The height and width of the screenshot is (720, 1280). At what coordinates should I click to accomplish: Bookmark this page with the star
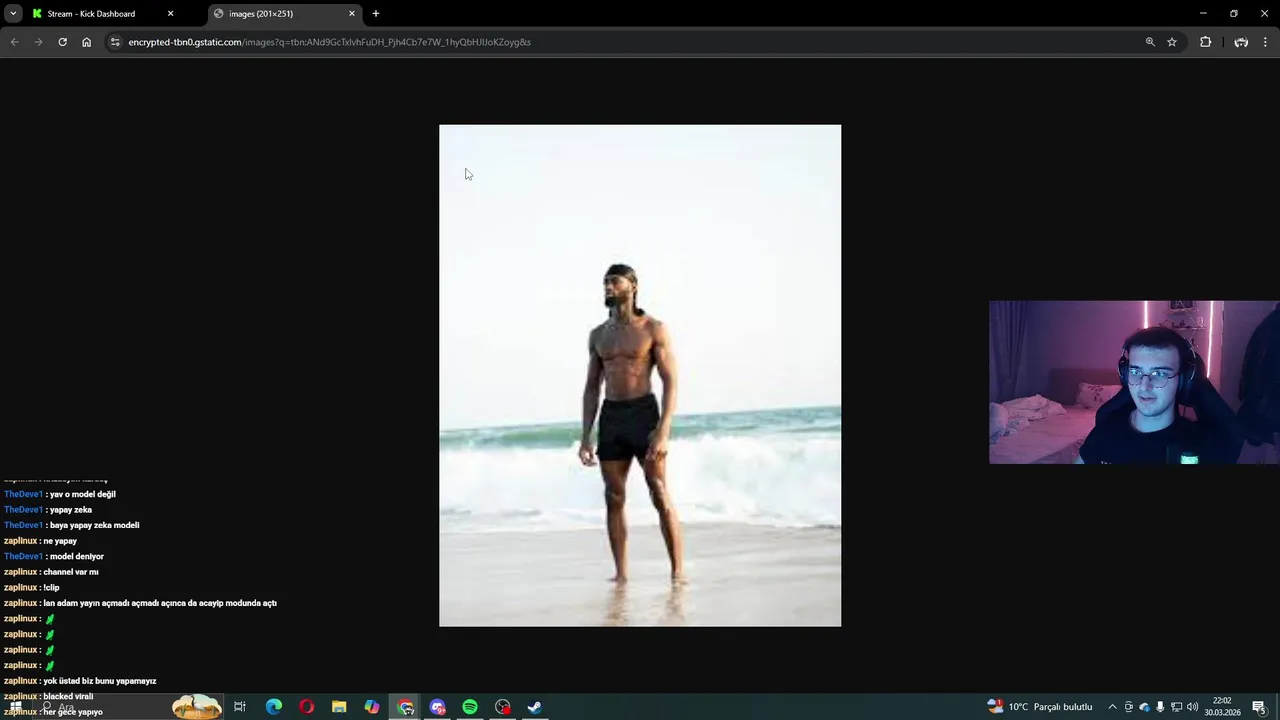[1172, 42]
